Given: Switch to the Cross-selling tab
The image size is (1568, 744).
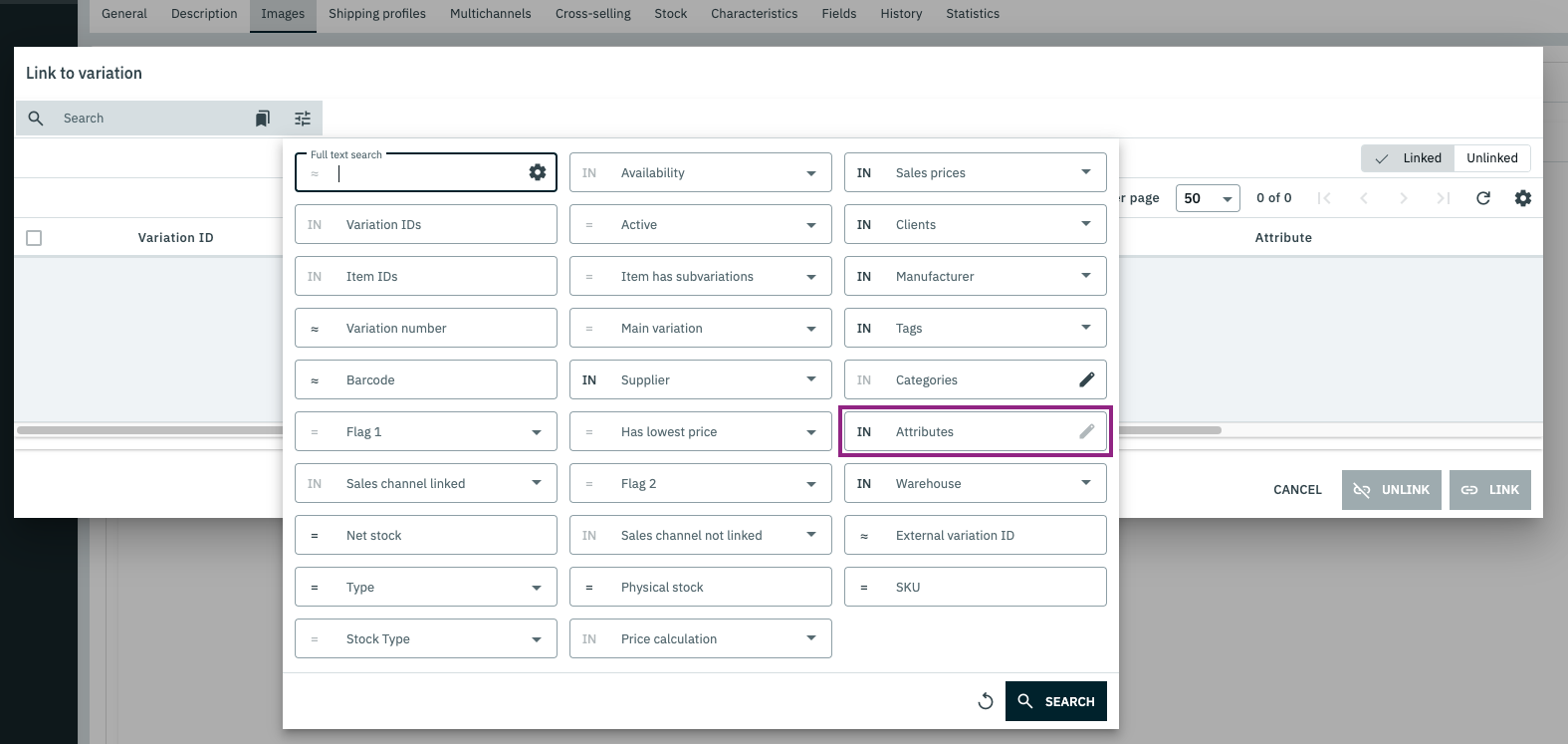Looking at the screenshot, I should (x=593, y=14).
